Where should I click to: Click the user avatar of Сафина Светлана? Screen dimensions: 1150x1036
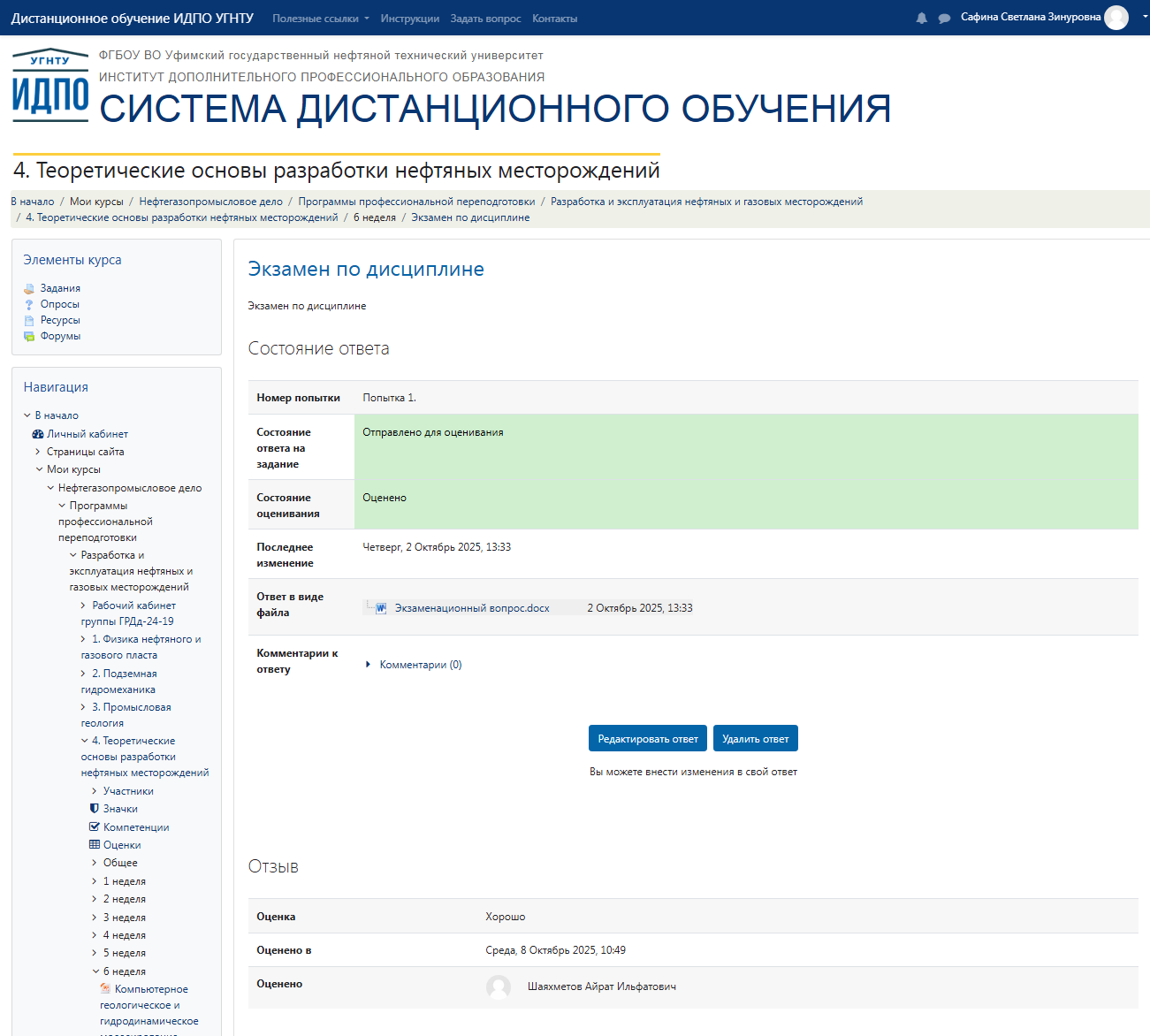coord(1116,17)
